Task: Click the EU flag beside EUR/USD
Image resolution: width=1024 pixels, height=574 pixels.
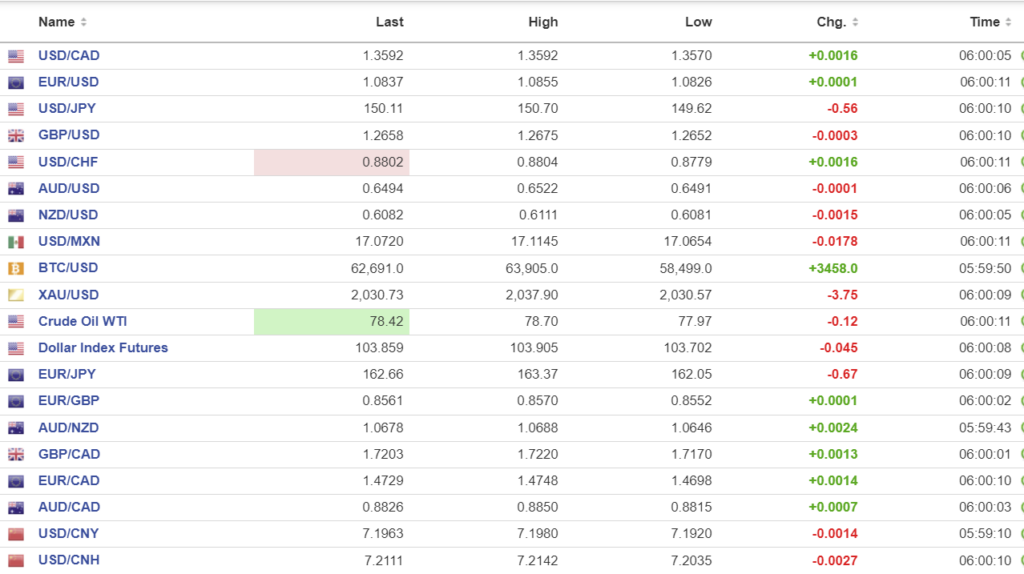Action: pyautogui.click(x=16, y=83)
